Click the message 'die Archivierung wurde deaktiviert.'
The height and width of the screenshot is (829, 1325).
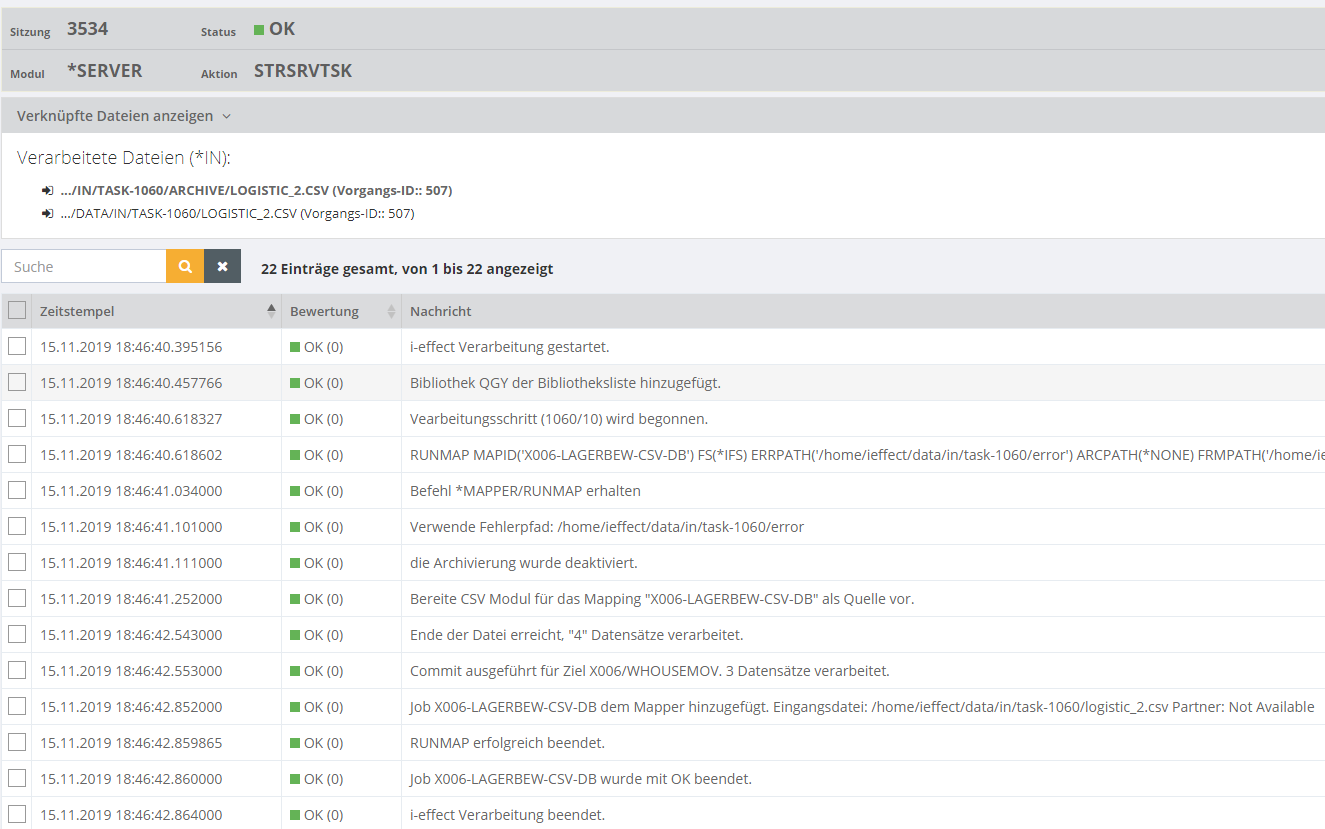point(524,563)
